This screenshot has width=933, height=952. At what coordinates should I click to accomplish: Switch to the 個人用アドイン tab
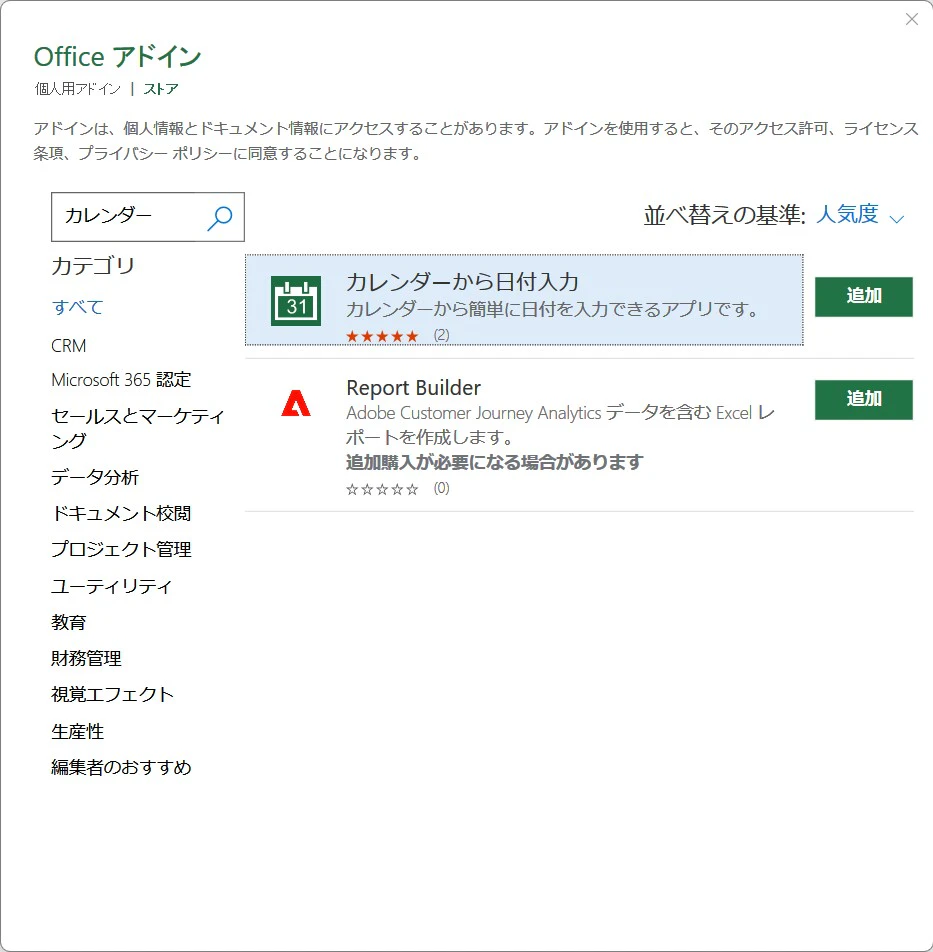pyautogui.click(x=78, y=89)
